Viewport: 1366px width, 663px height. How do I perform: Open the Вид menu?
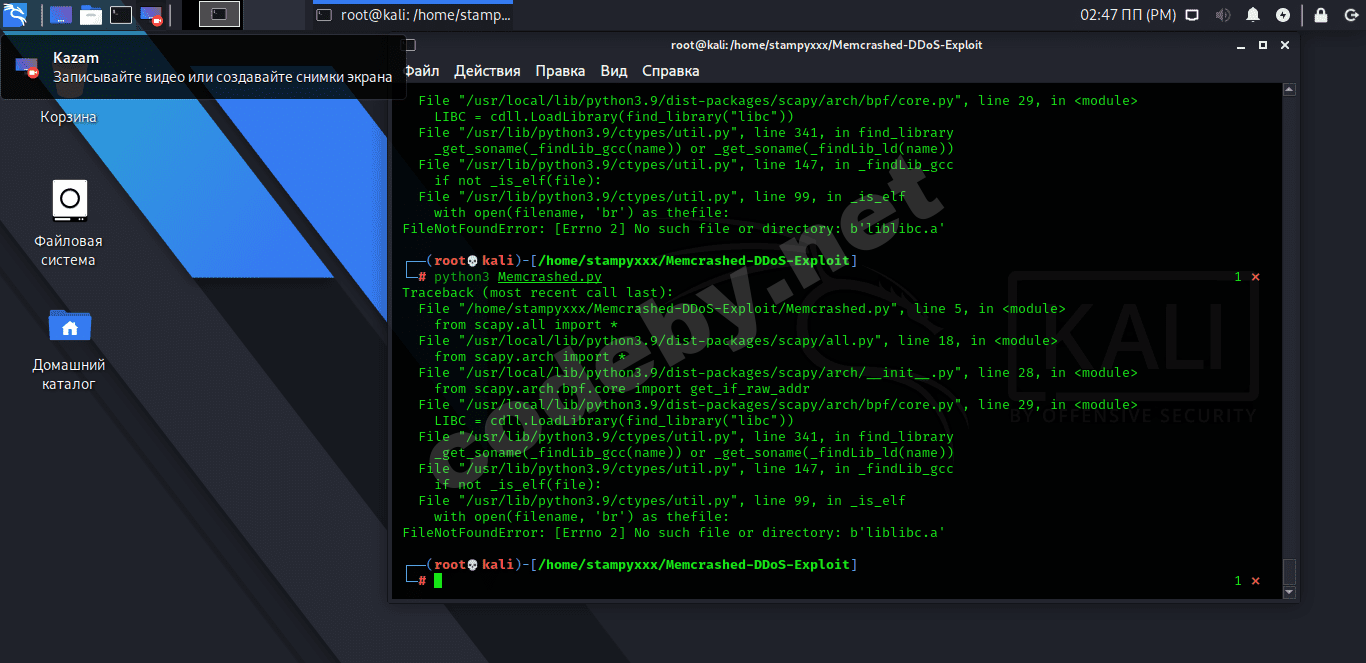(613, 71)
